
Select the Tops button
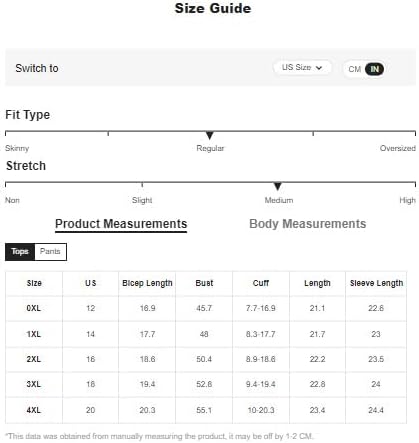20,252
